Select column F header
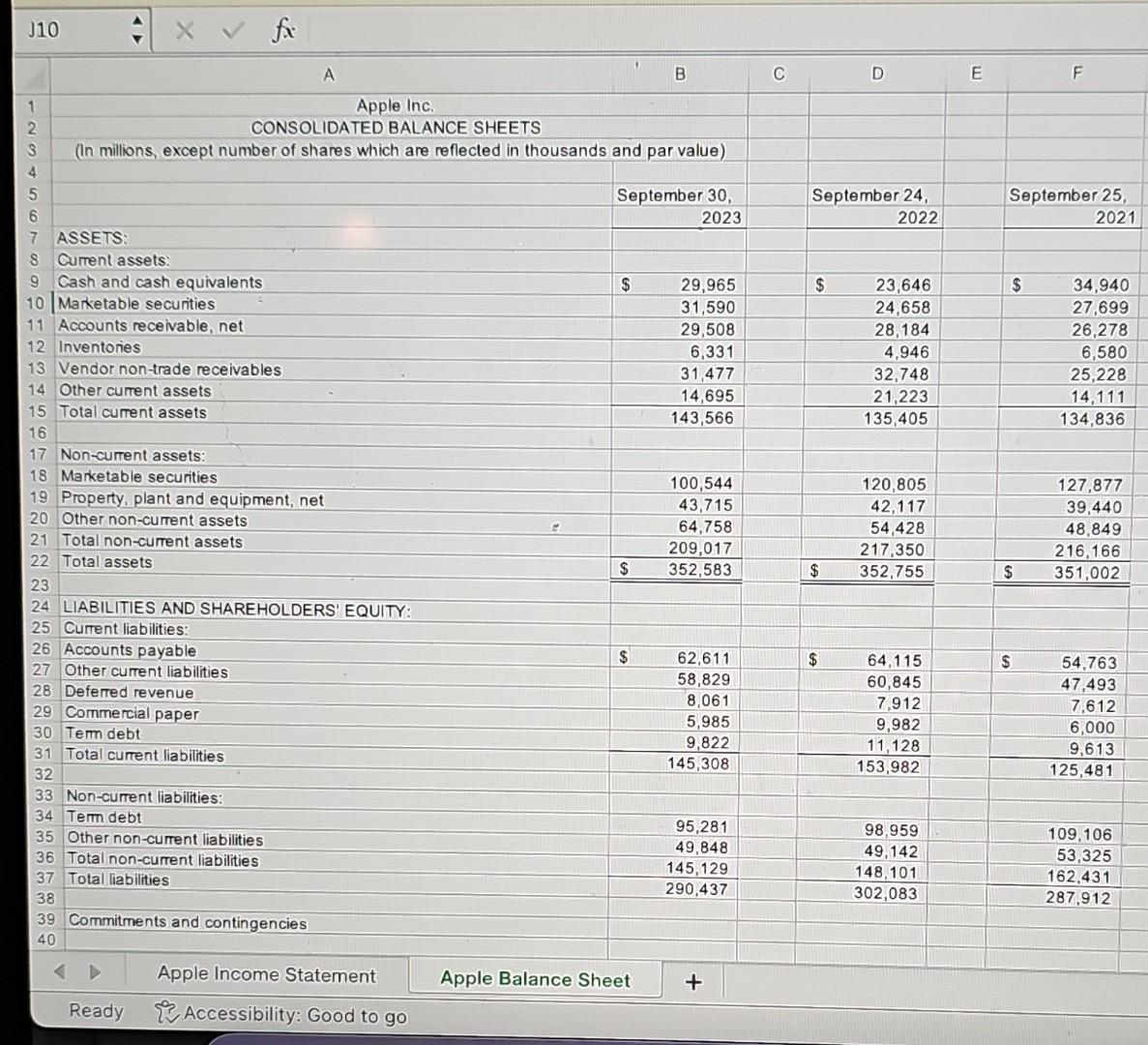Image resolution: width=1148 pixels, height=1045 pixels. (1076, 73)
